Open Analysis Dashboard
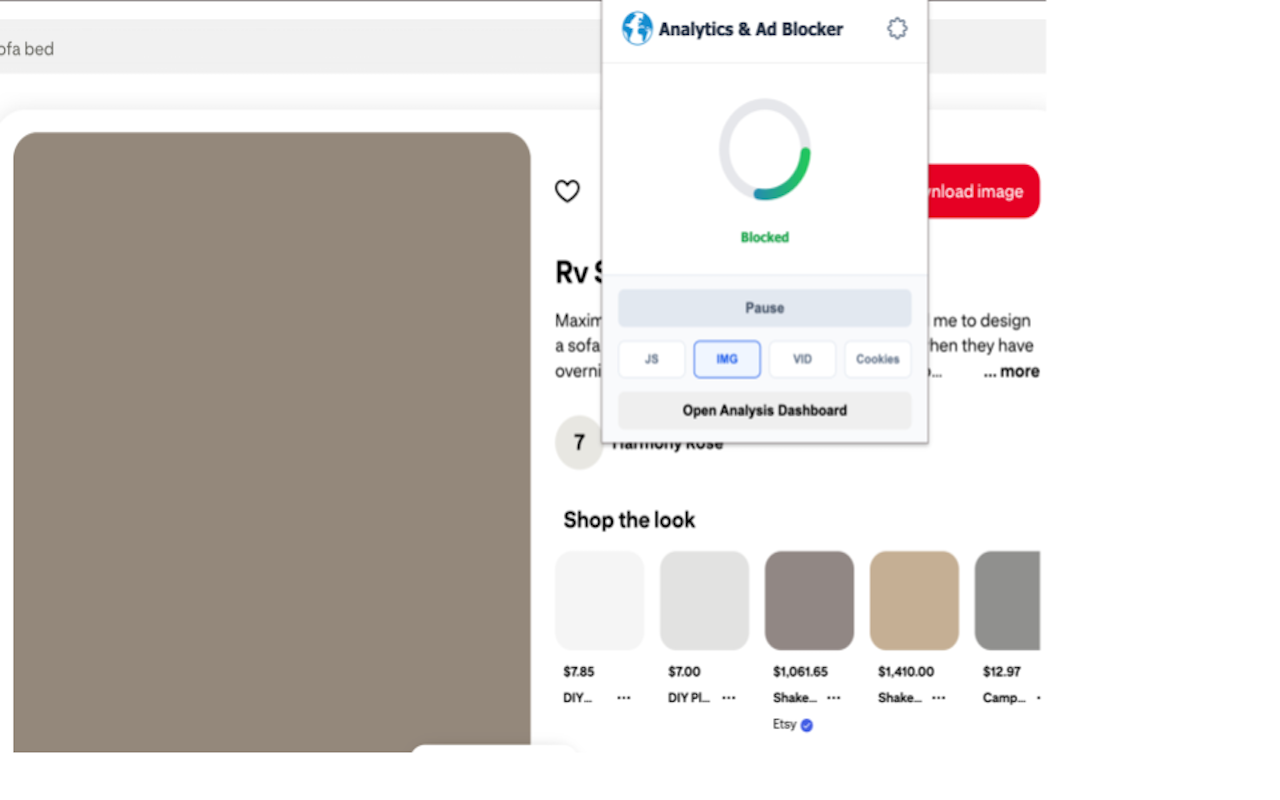This screenshot has width=1280, height=800. click(x=765, y=410)
